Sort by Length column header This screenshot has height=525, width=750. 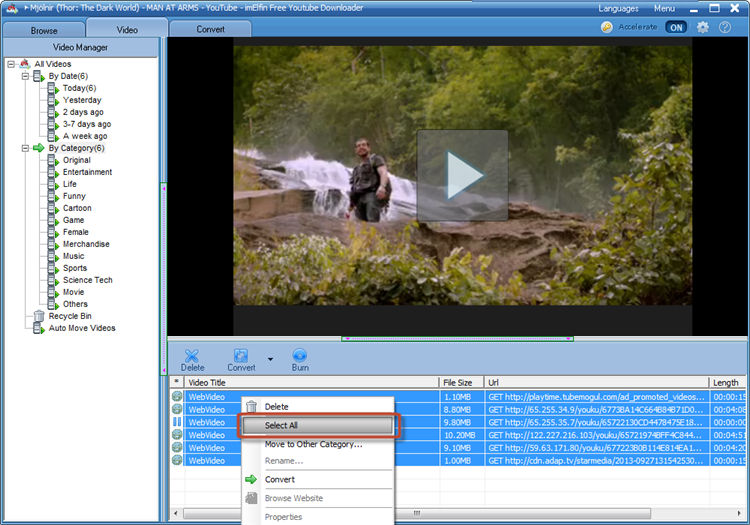[x=728, y=383]
